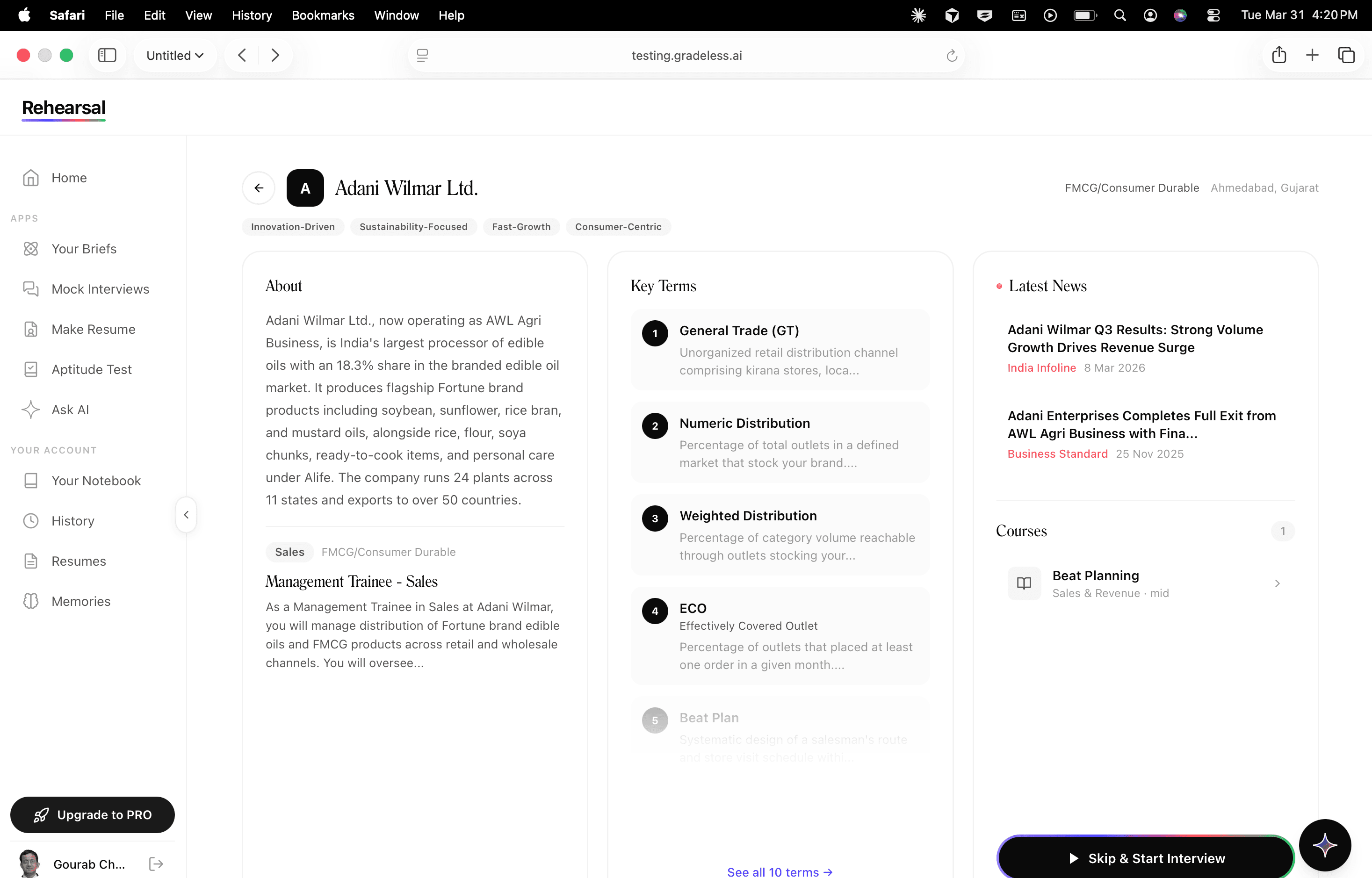Show tab overview in Safari
The image size is (1372, 878).
1346,55
